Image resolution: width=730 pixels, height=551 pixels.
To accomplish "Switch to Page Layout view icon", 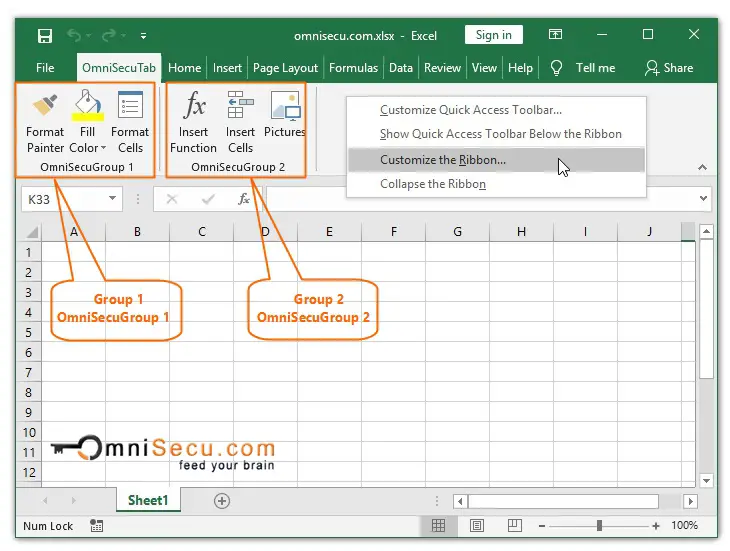I will [476, 526].
